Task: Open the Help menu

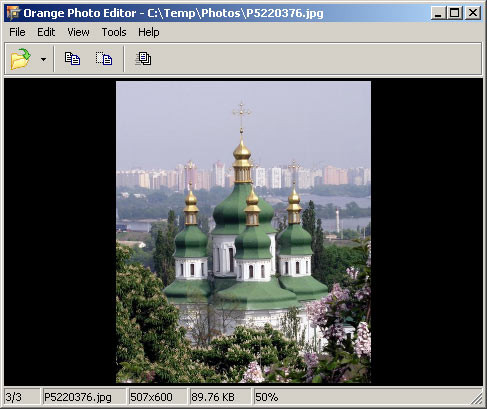Action: (x=149, y=32)
